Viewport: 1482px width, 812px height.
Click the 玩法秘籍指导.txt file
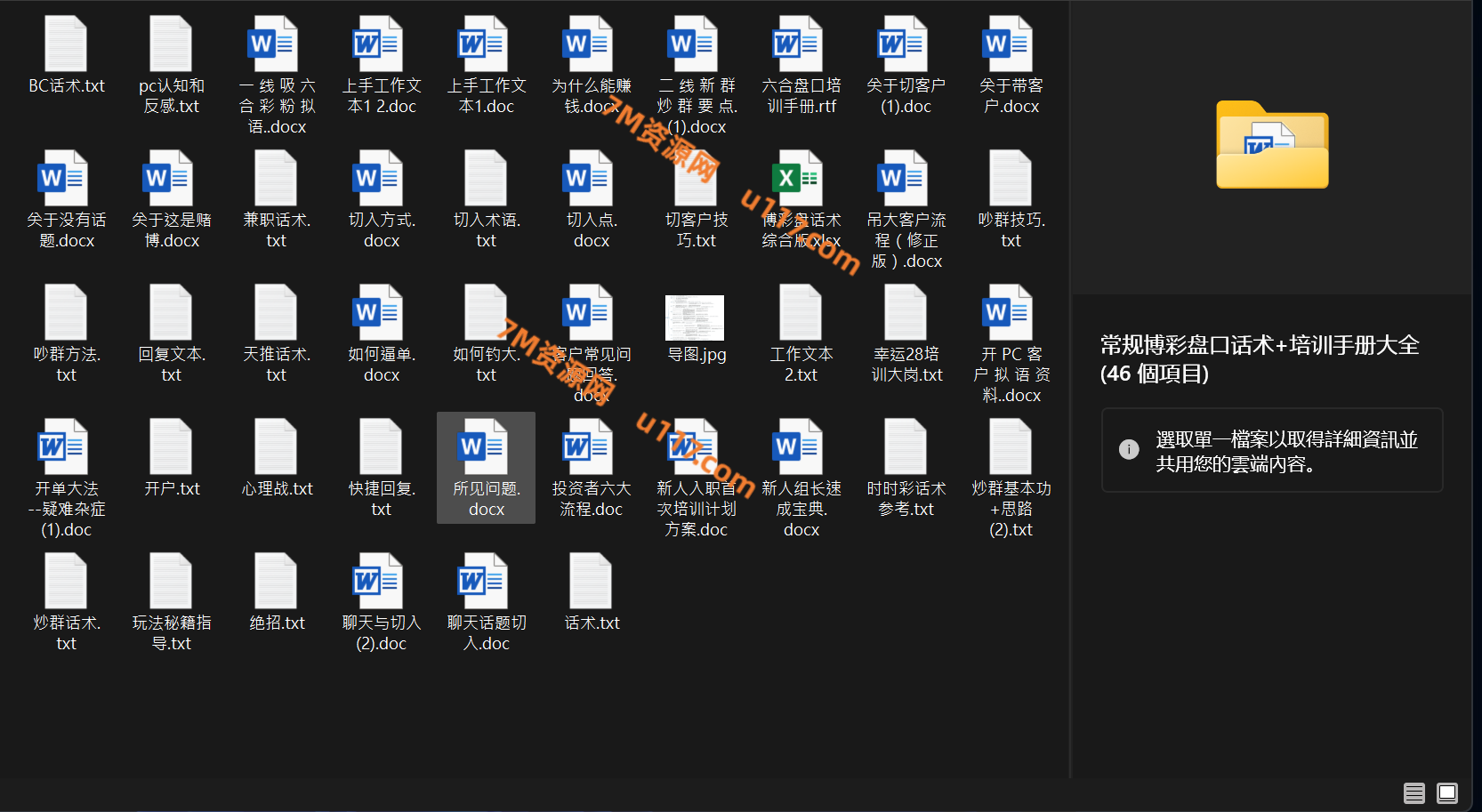171,582
